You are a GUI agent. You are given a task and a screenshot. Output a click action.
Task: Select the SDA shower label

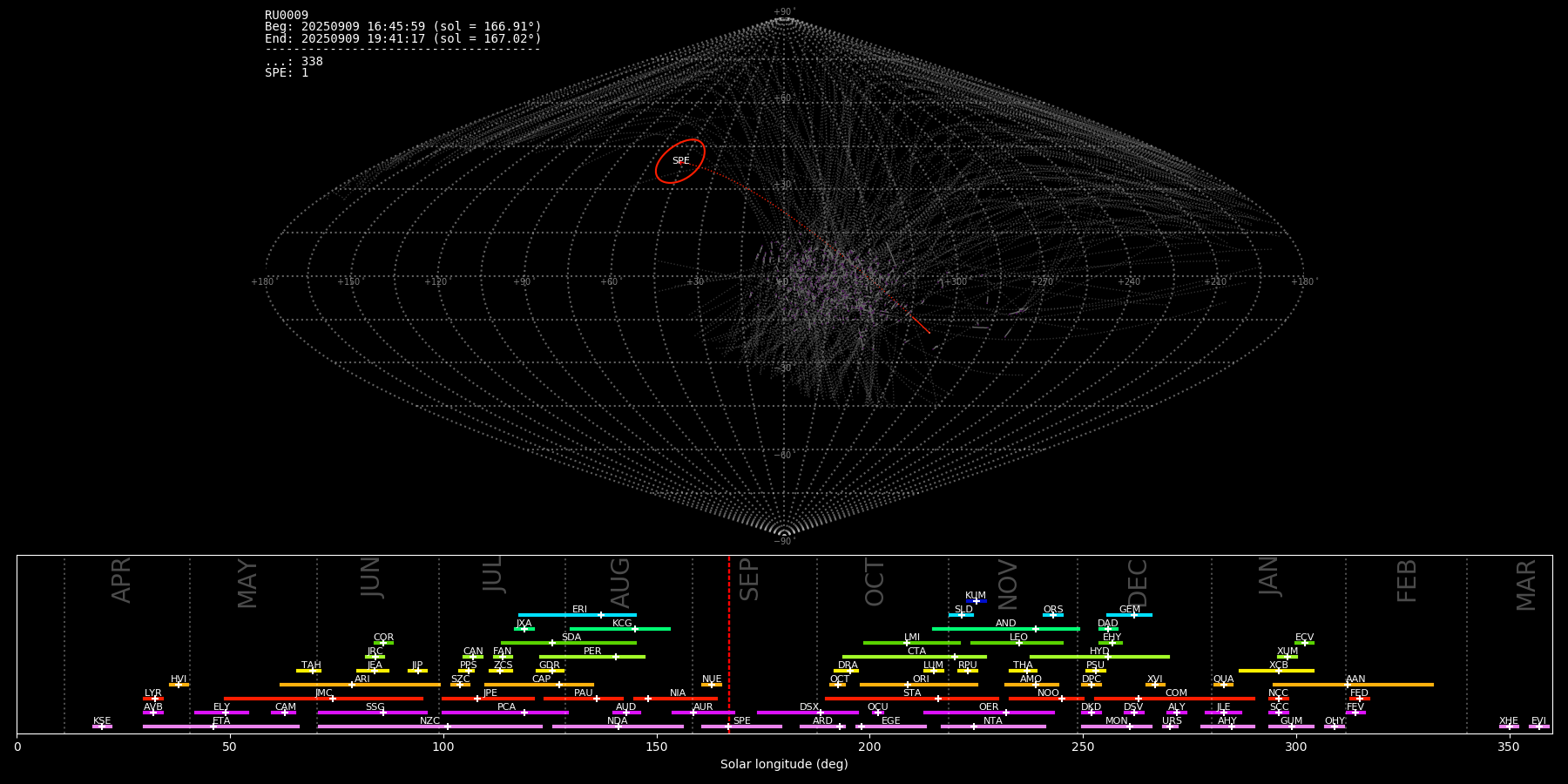coord(571,638)
